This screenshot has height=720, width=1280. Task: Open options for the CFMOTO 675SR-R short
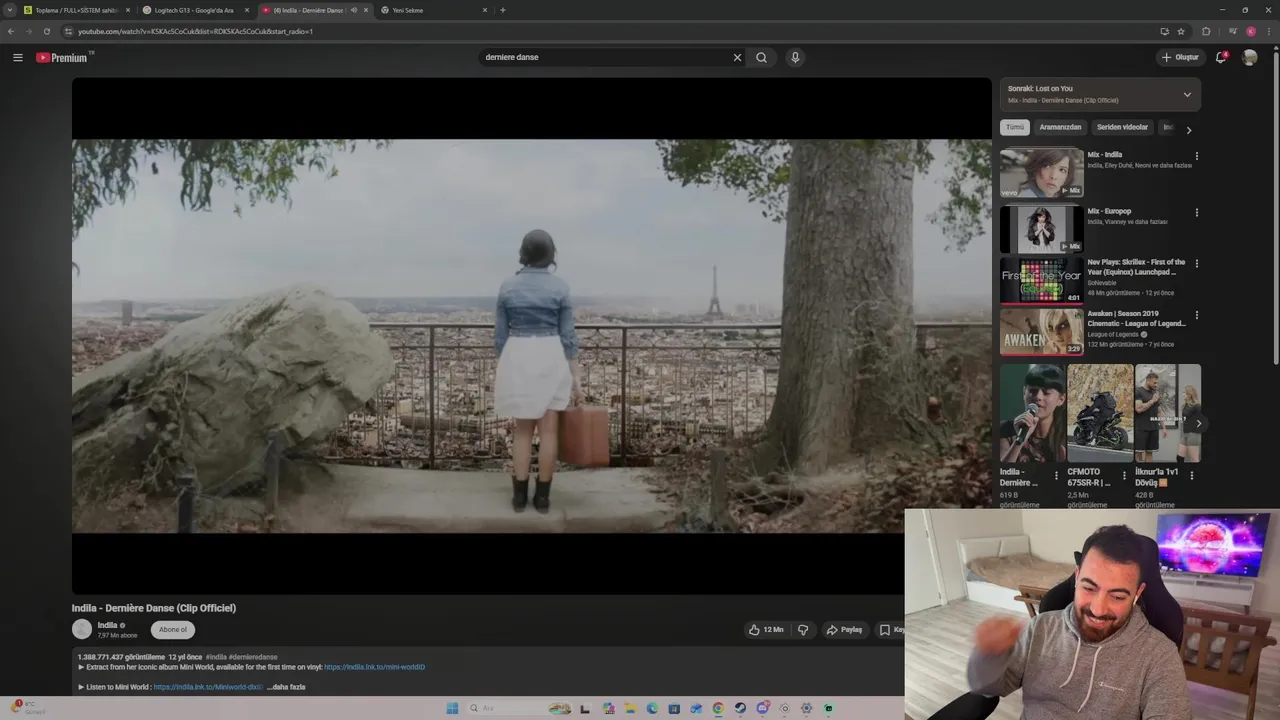[x=1124, y=475]
